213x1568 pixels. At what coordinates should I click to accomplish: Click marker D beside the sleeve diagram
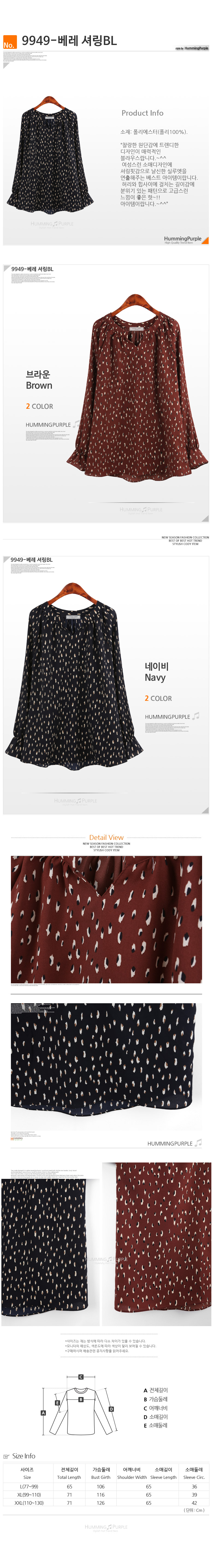pos(111,1409)
